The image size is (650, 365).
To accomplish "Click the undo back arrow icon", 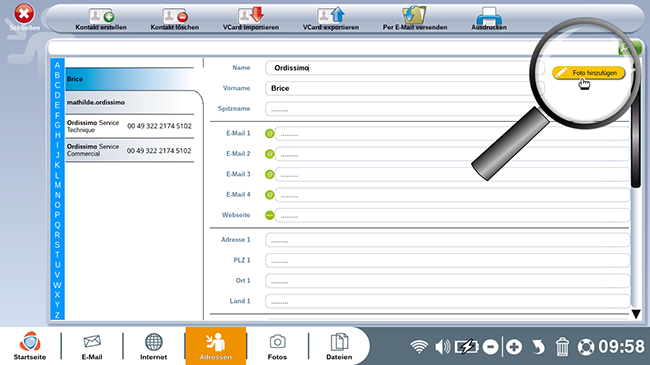I will (538, 347).
